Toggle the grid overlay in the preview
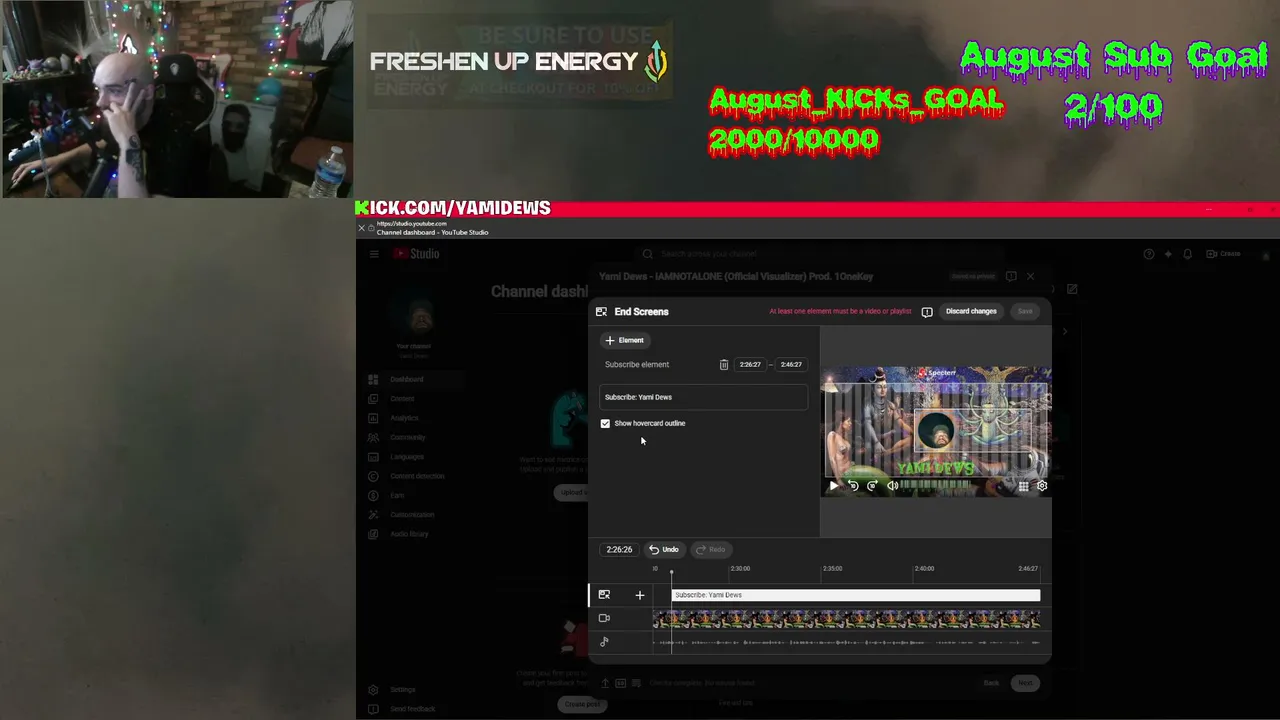Viewport: 1280px width, 720px height. click(x=1023, y=486)
